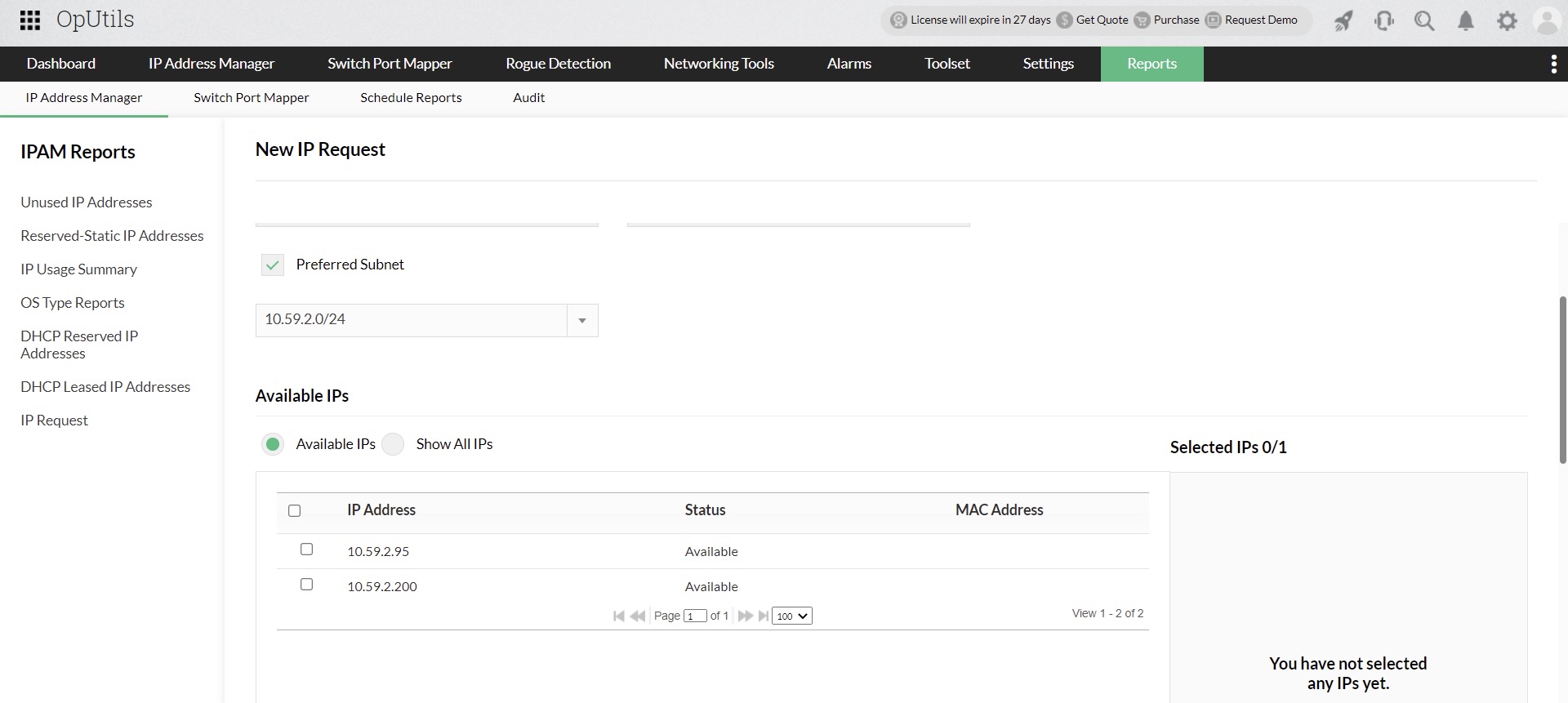1568x703 pixels.
Task: Open the user profile avatar
Action: point(1548,20)
